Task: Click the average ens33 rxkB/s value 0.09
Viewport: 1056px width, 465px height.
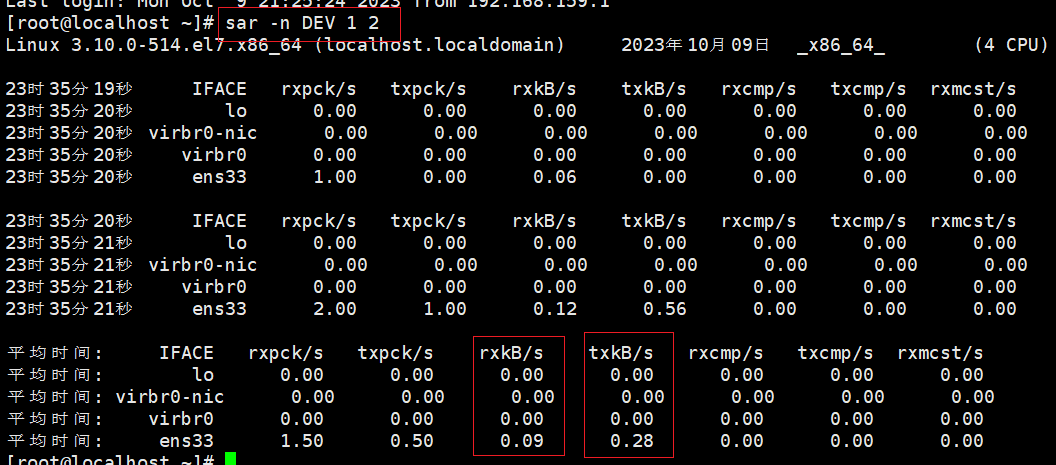Action: click(522, 441)
